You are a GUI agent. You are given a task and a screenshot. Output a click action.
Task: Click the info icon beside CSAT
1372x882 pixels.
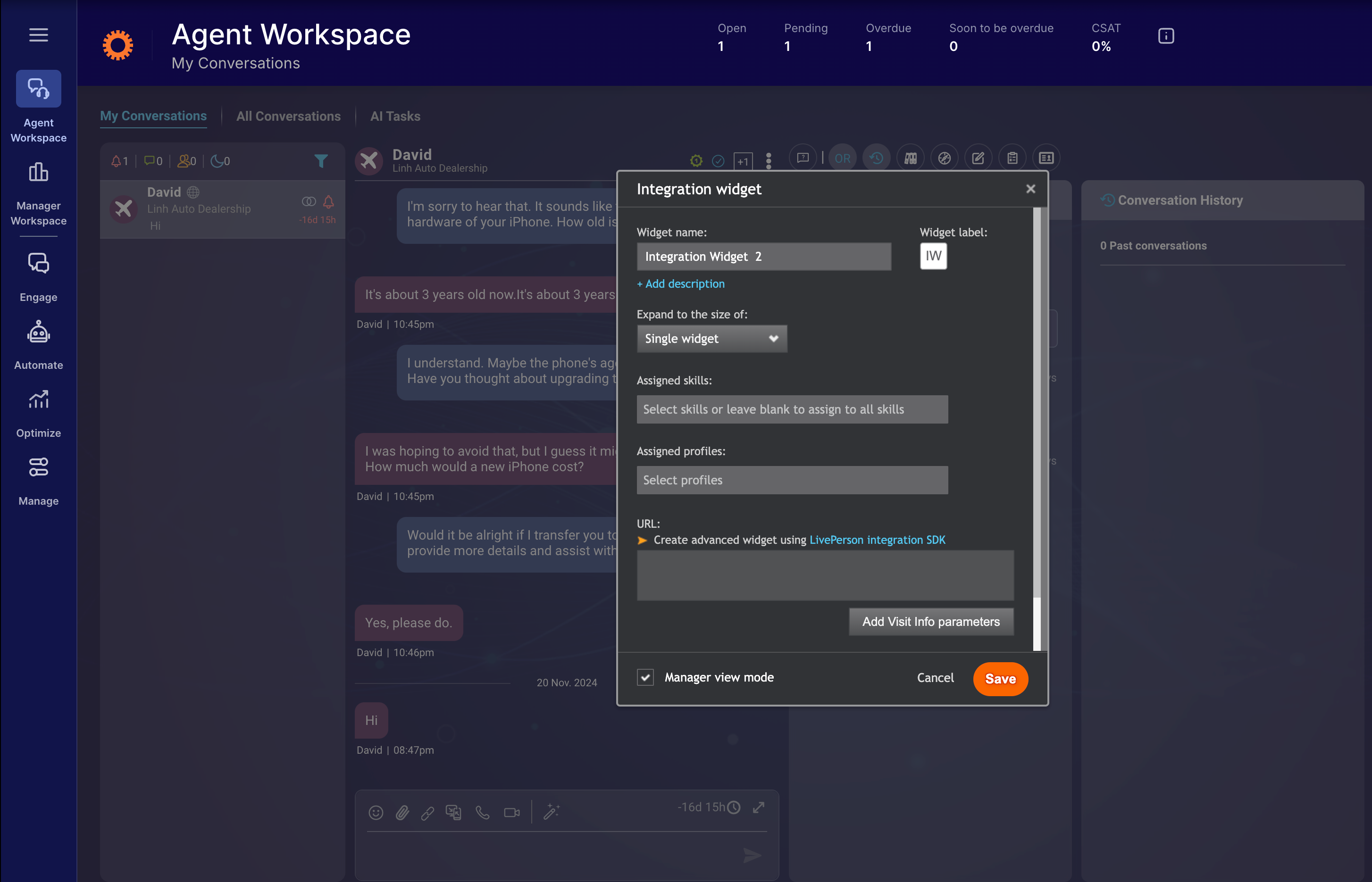click(x=1166, y=36)
